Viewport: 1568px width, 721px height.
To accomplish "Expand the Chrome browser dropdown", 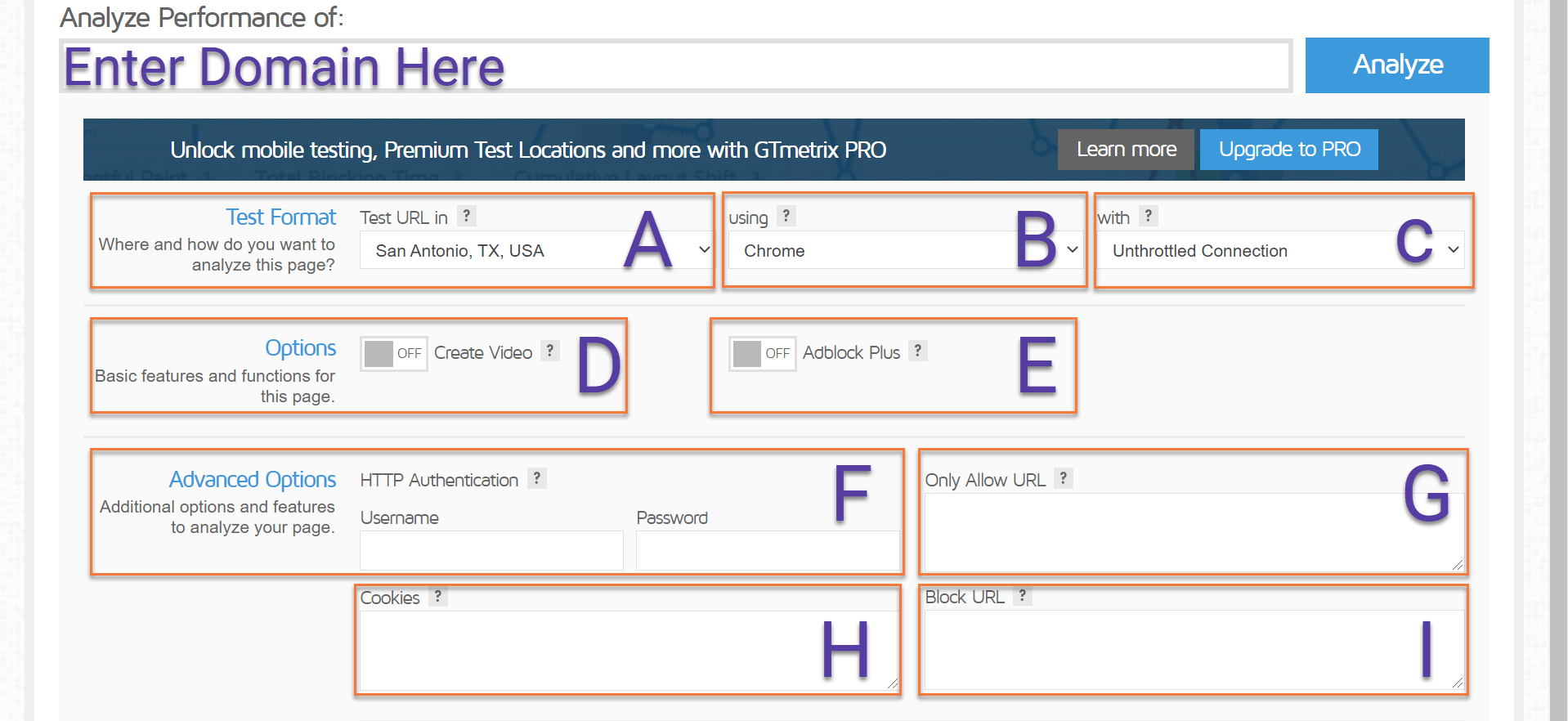I will 904,250.
